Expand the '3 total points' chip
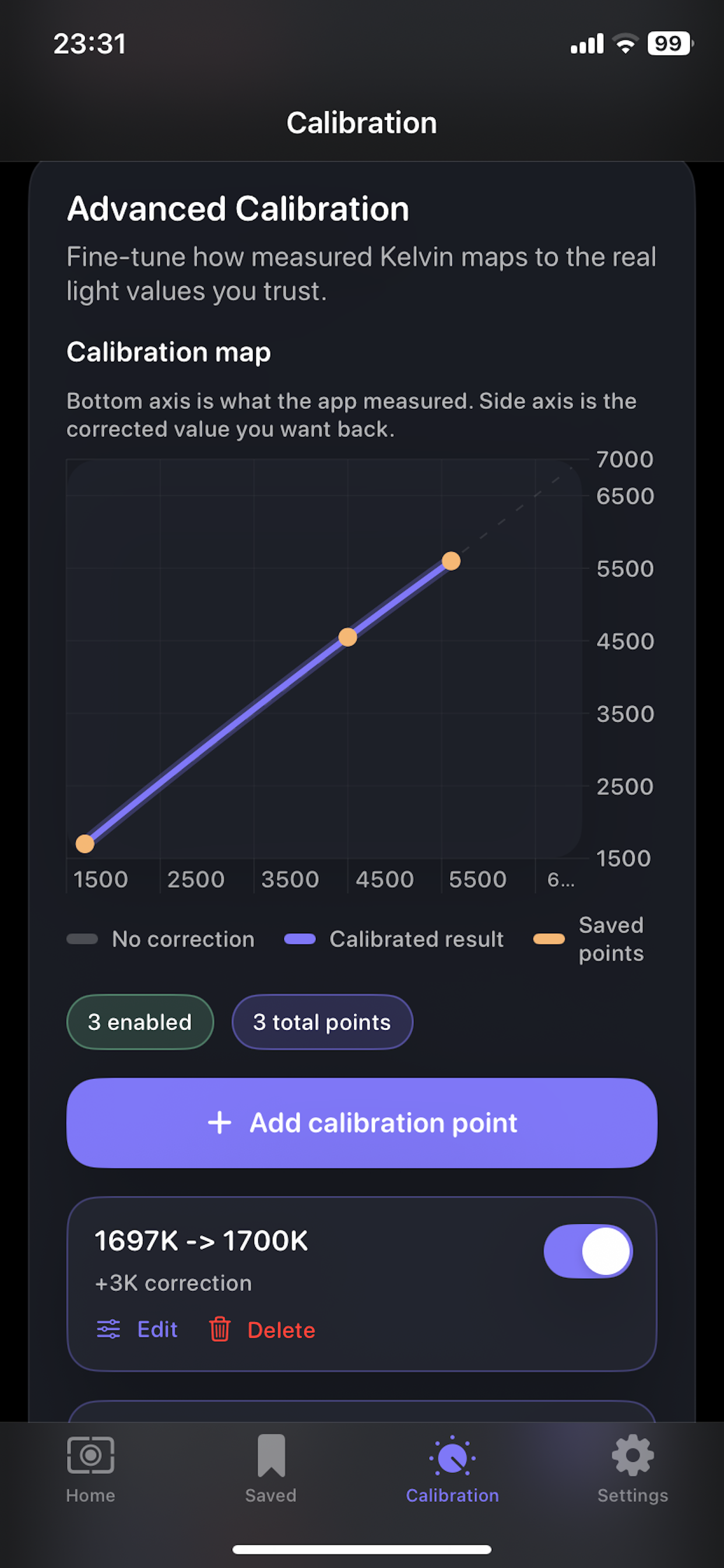The width and height of the screenshot is (724, 1568). (322, 1022)
